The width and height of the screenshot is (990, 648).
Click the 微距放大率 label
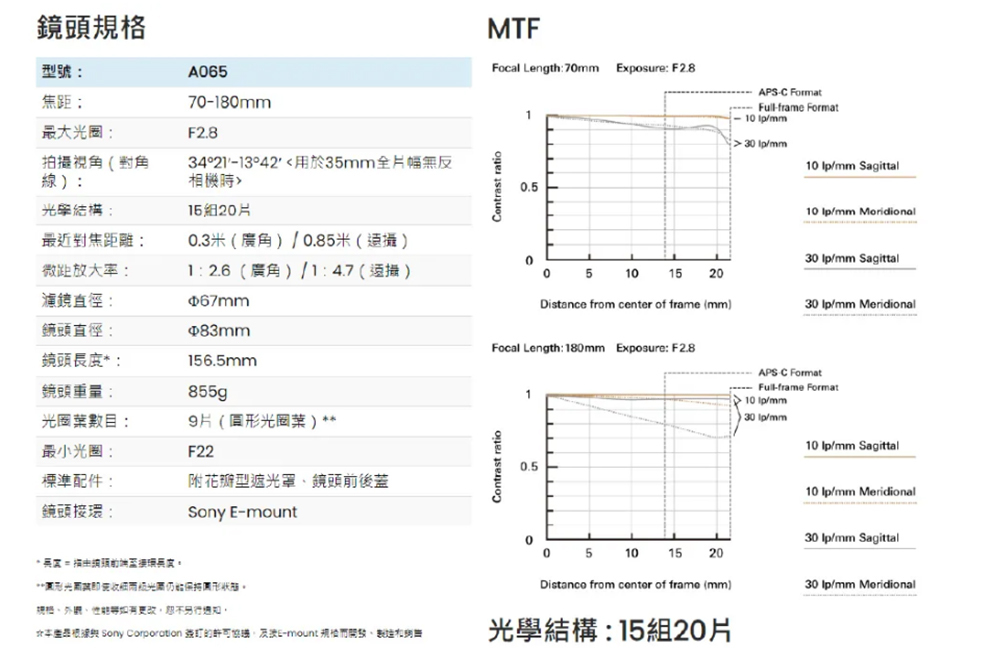point(85,270)
